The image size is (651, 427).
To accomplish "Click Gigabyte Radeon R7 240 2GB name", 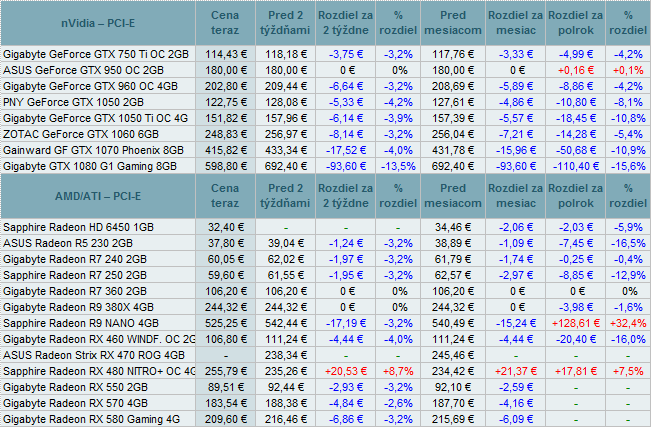I will [75, 259].
